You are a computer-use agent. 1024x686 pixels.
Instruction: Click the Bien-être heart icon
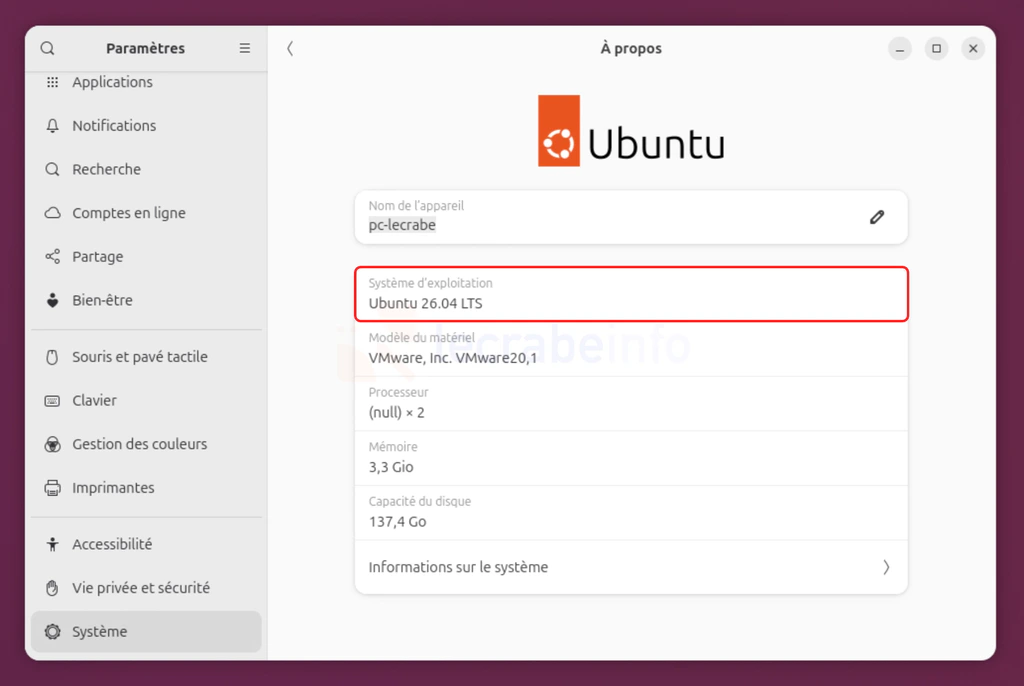tap(52, 301)
